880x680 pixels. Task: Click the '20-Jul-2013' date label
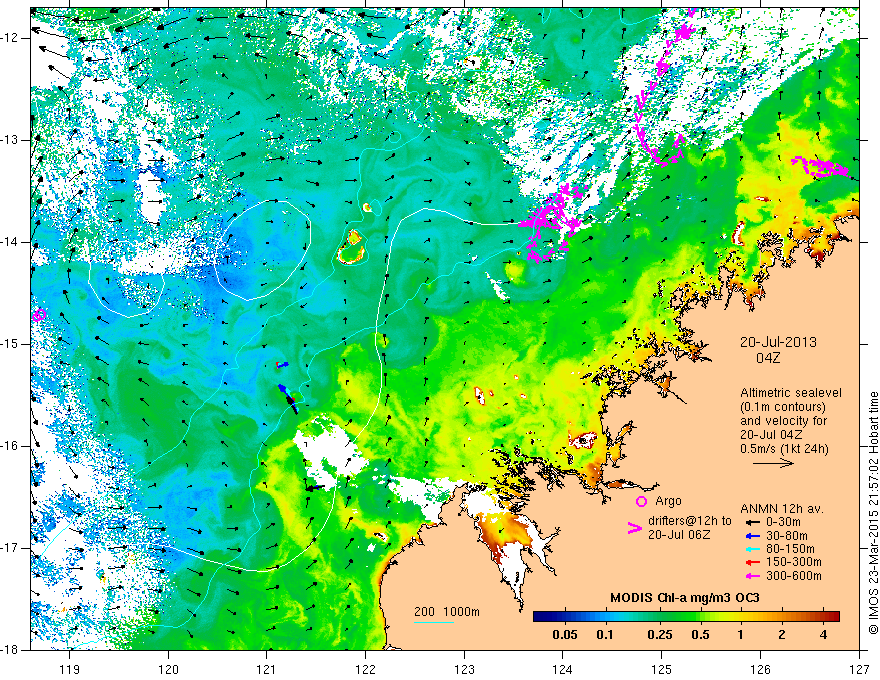coord(778,342)
